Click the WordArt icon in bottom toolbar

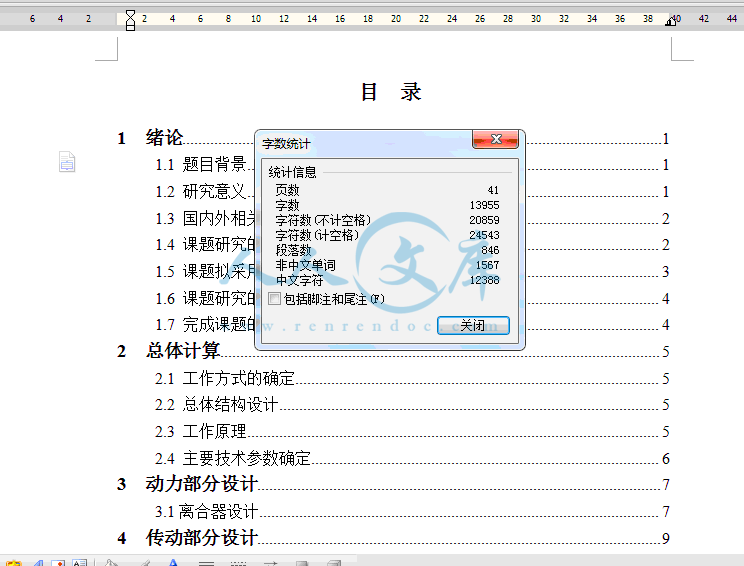pyautogui.click(x=38, y=563)
